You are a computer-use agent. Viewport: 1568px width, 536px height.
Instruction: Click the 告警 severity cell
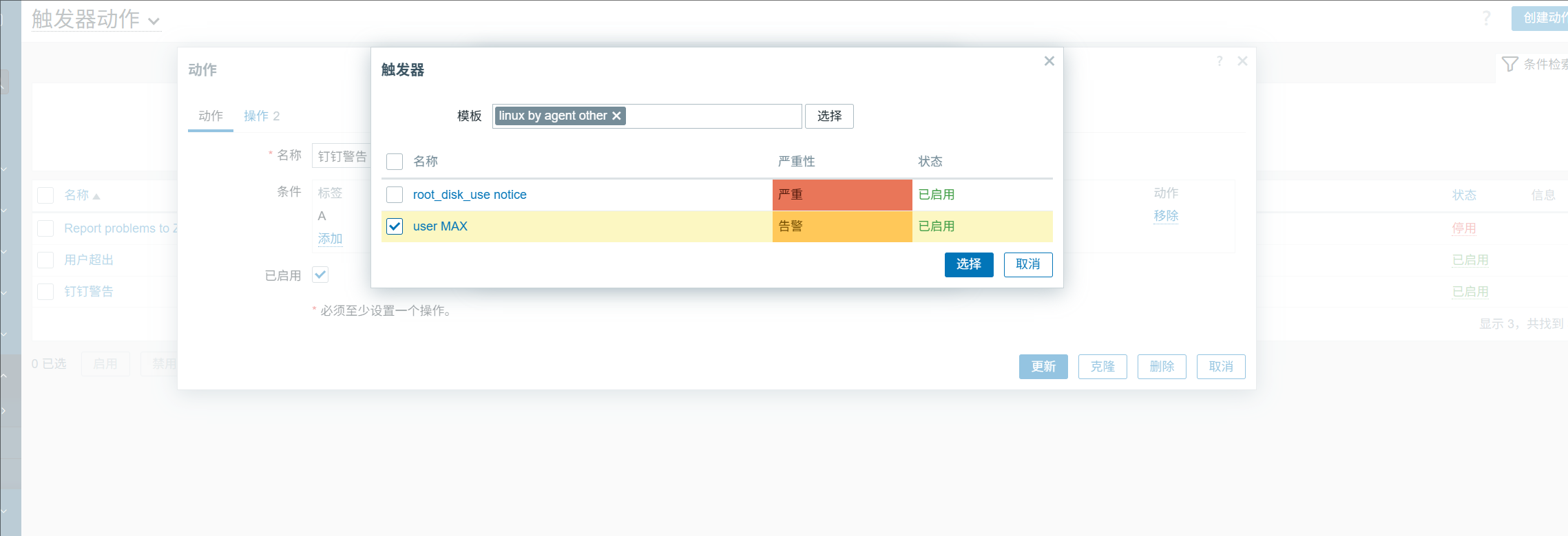pos(842,226)
